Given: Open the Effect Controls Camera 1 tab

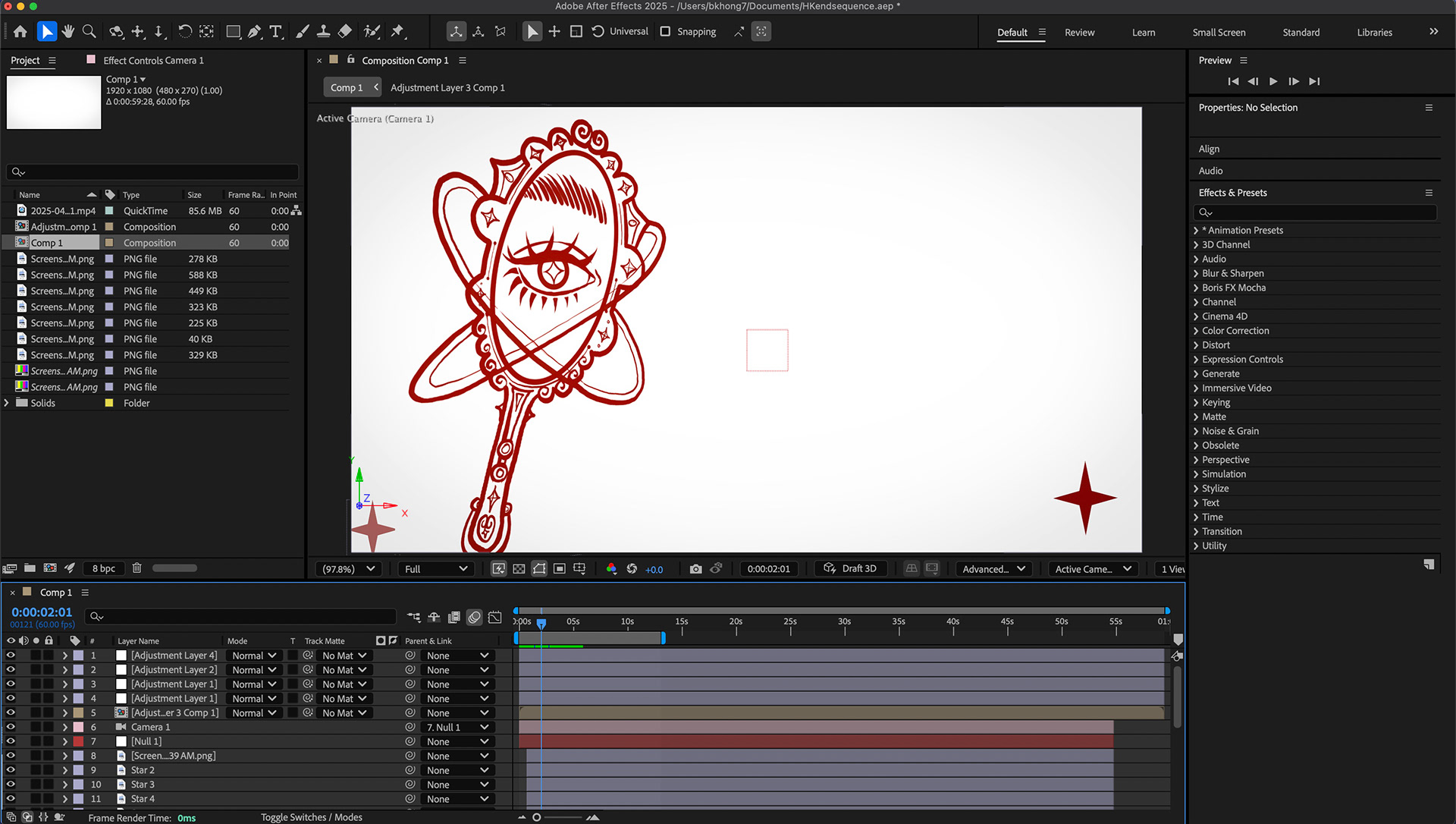Looking at the screenshot, I should (153, 60).
